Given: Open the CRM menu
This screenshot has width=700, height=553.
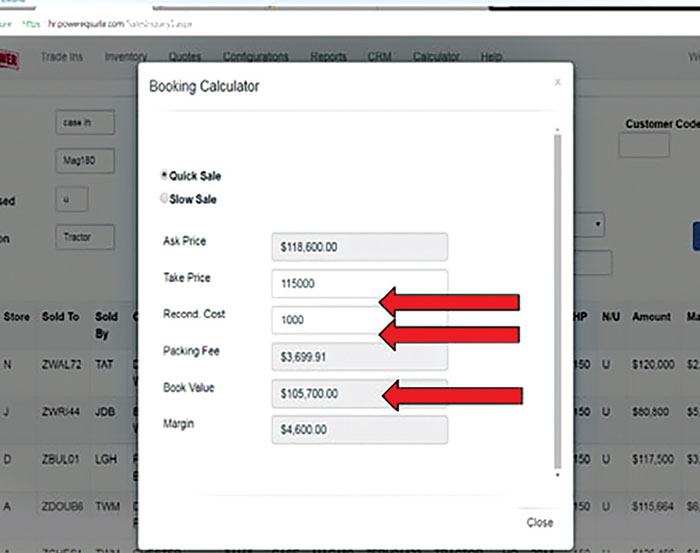Looking at the screenshot, I should coord(379,57).
